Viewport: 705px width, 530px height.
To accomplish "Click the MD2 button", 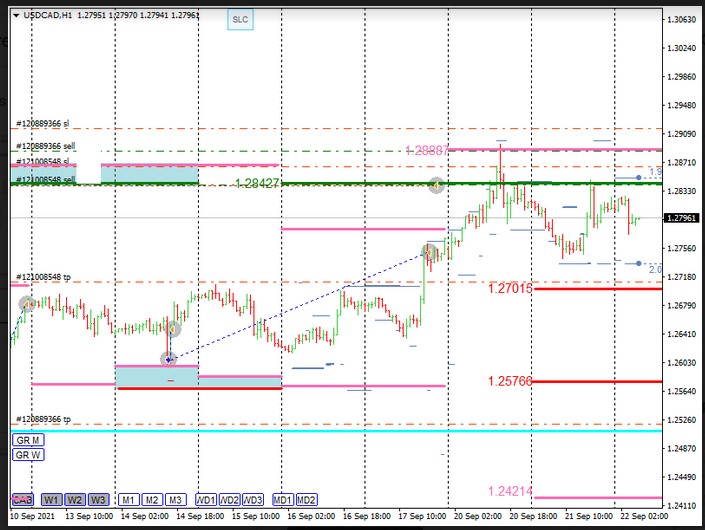I will tap(307, 500).
